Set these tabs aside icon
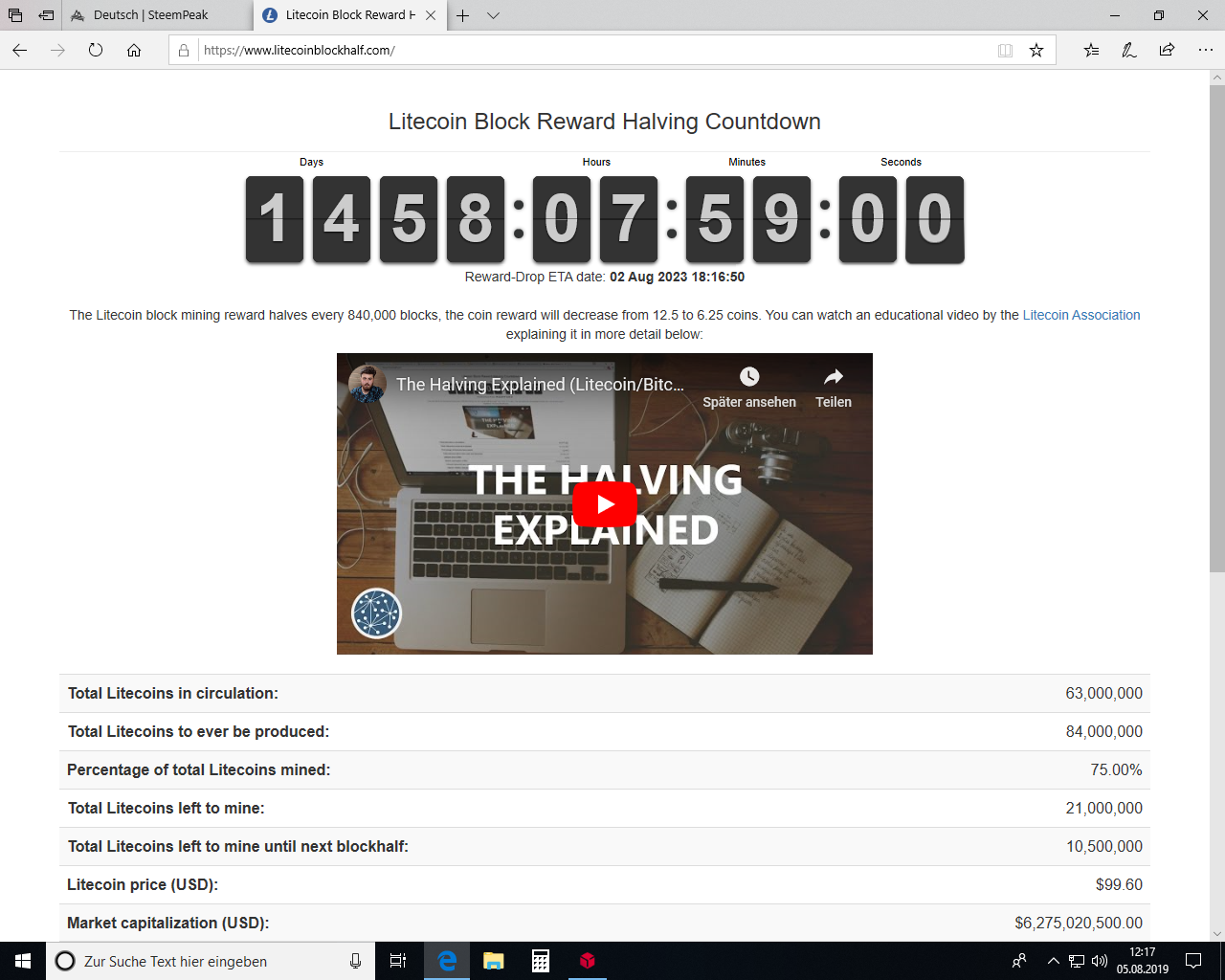Image resolution: width=1225 pixels, height=980 pixels. pyautogui.click(x=46, y=15)
